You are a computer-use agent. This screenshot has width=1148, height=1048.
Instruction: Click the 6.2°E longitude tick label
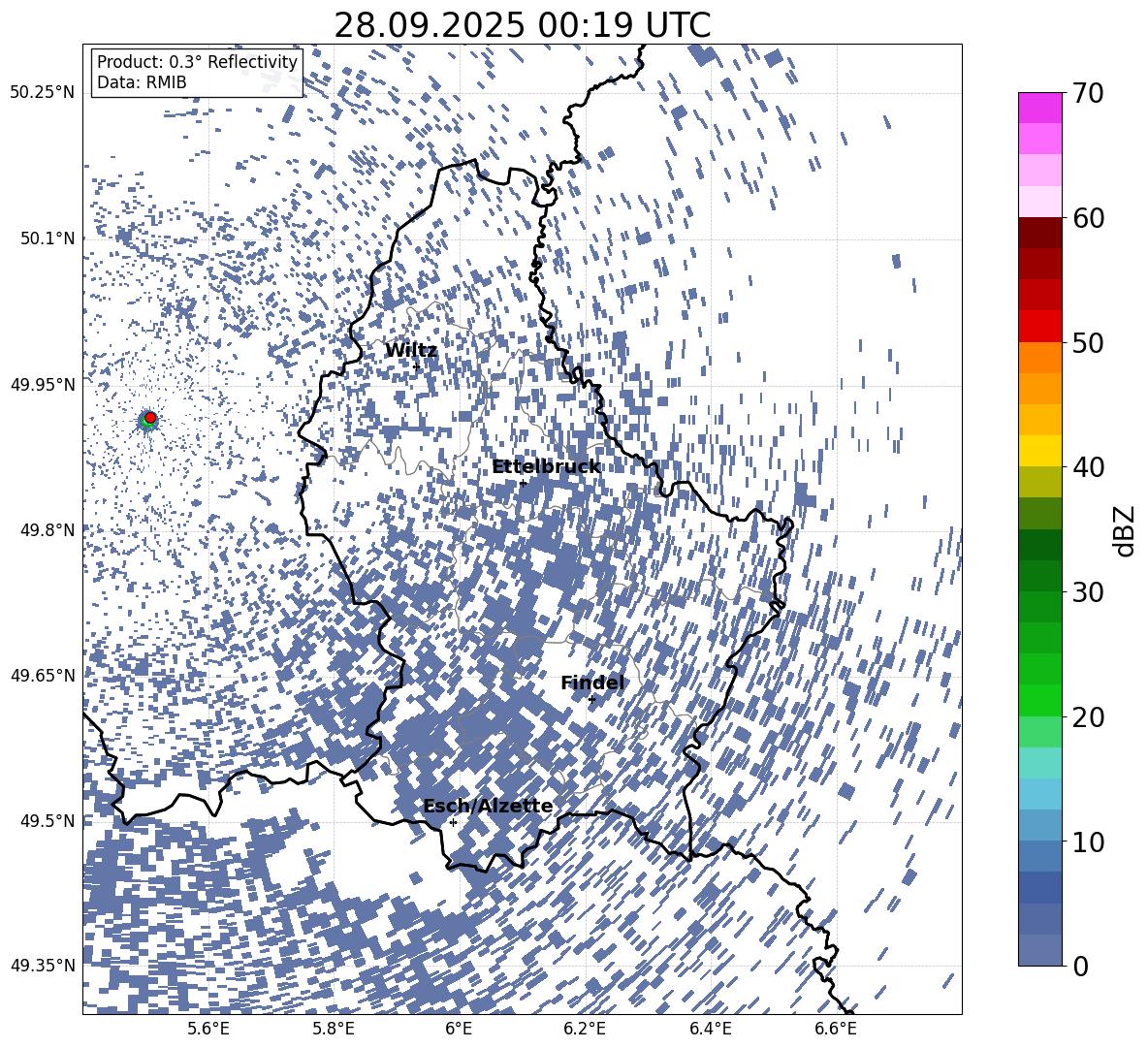click(x=585, y=1029)
